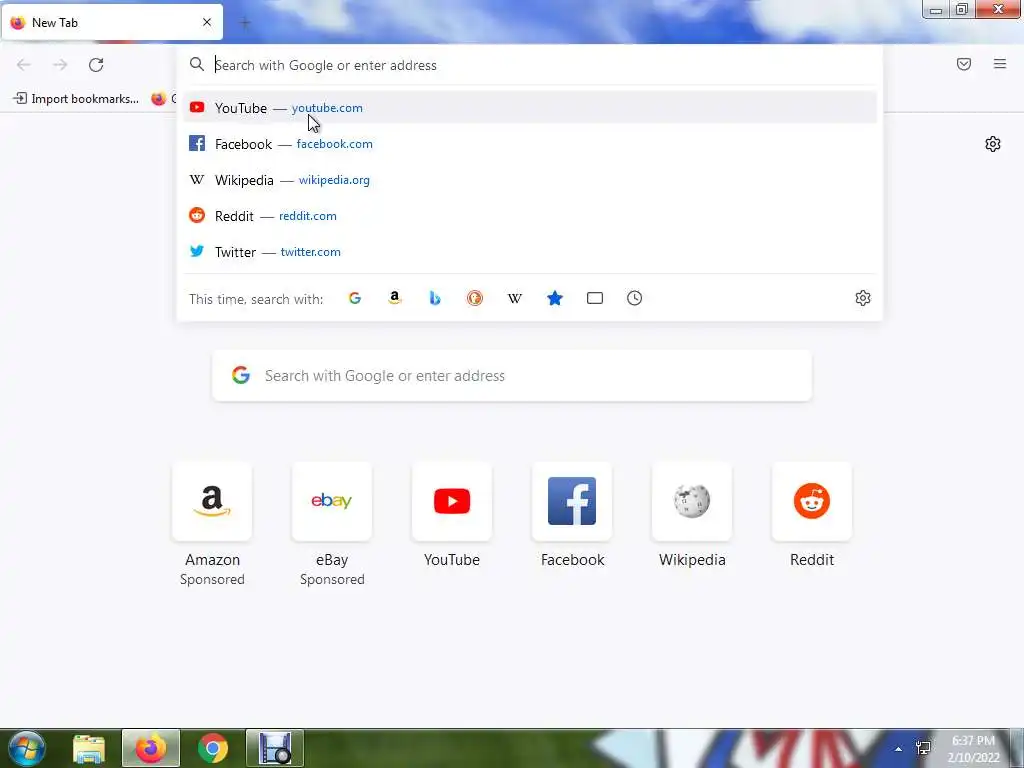1024x768 pixels.
Task: Focus the address bar search field
Action: [529, 65]
